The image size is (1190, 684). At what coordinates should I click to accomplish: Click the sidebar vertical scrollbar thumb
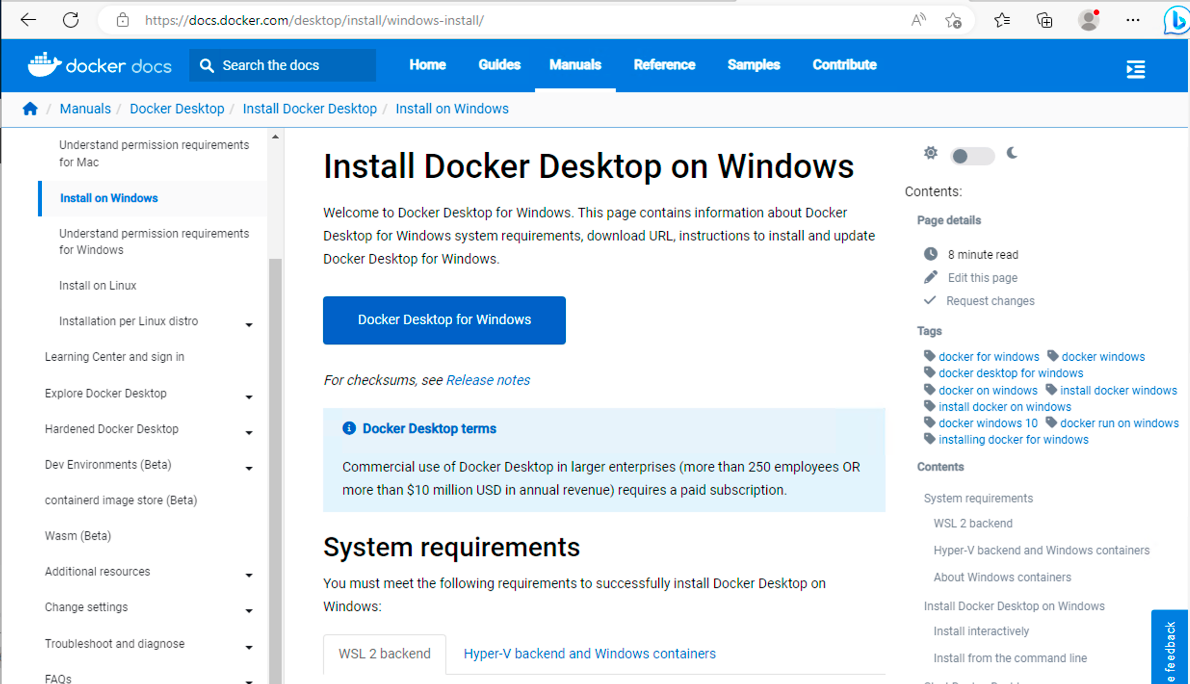tap(275, 471)
